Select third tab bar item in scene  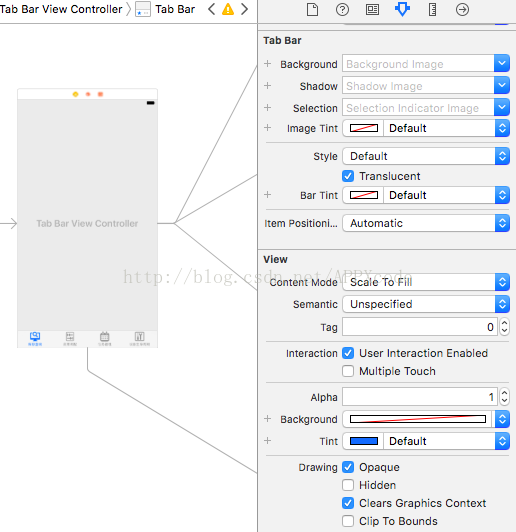tap(104, 339)
